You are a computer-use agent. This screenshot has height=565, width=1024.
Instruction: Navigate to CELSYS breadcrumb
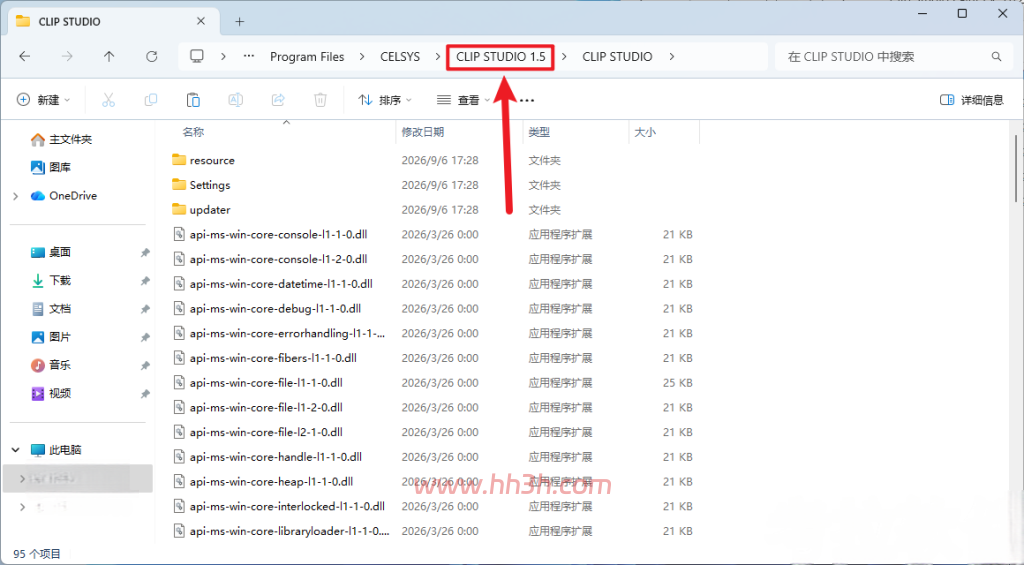[400, 57]
